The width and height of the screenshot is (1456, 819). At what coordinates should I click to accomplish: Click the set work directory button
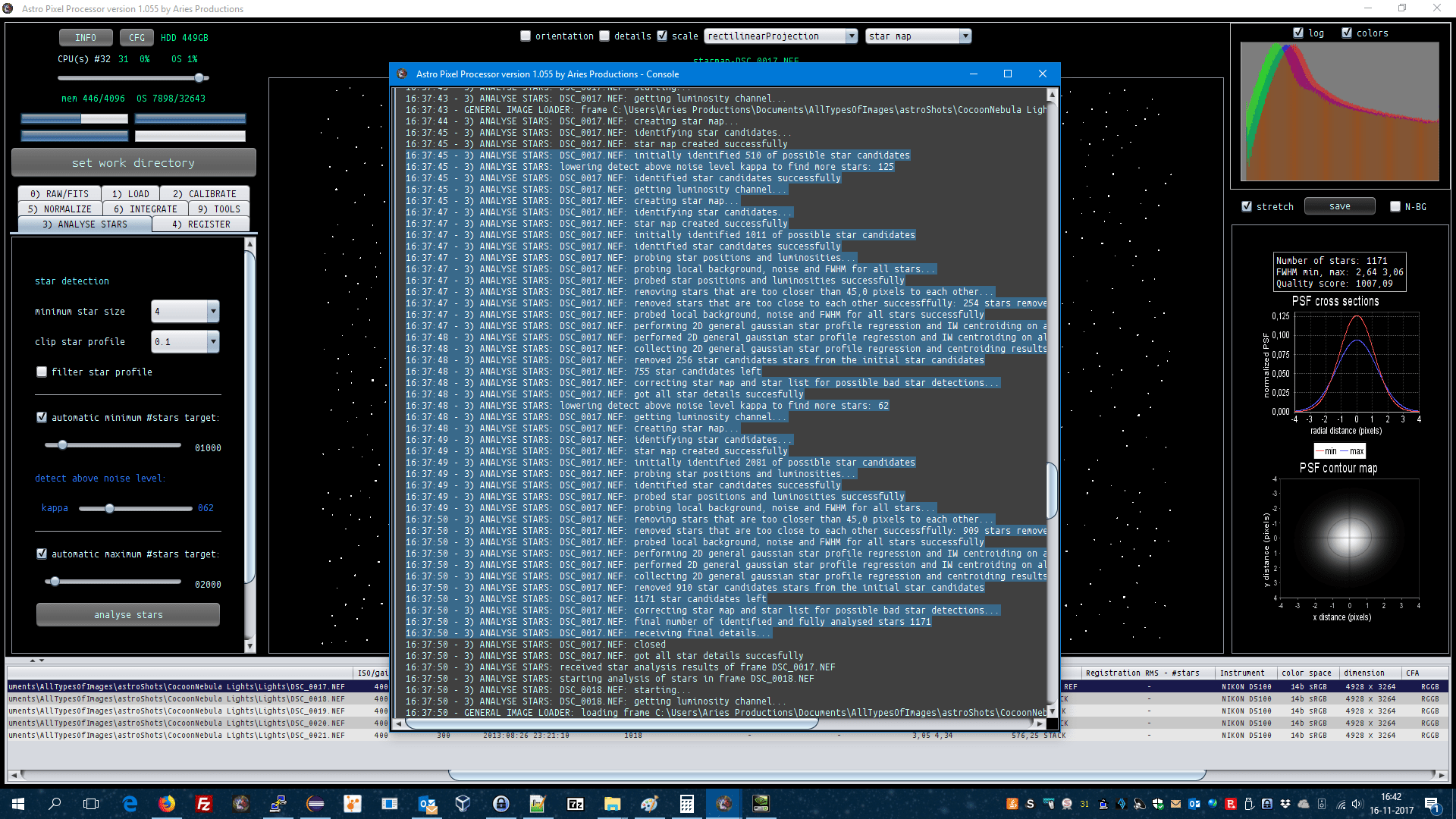133,162
